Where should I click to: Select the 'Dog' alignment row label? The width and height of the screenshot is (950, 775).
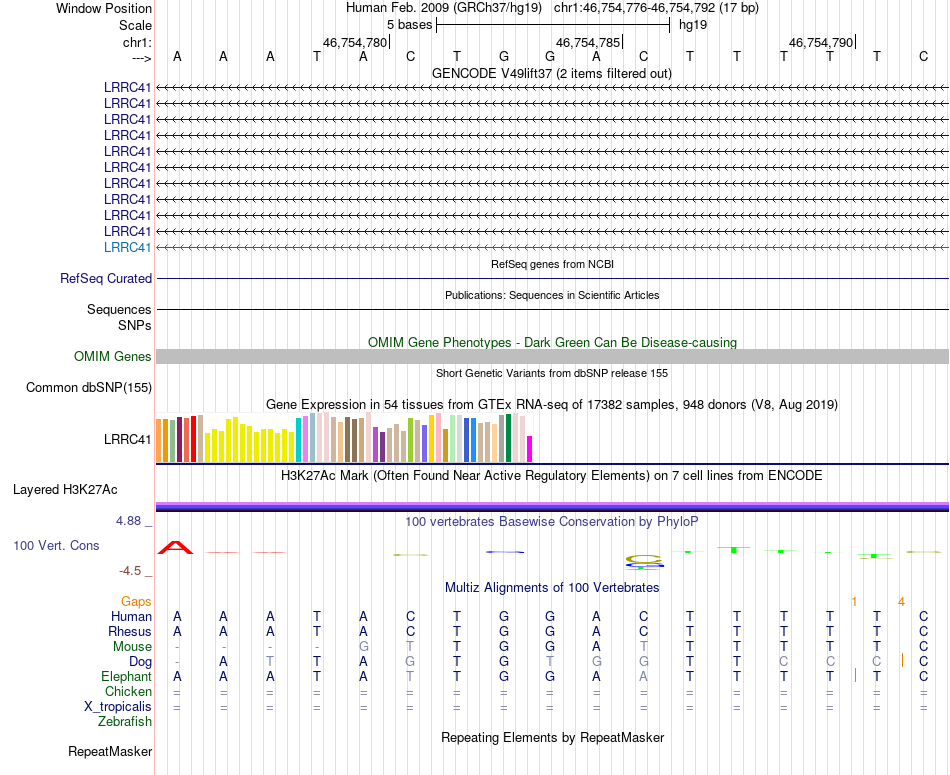coord(140,661)
